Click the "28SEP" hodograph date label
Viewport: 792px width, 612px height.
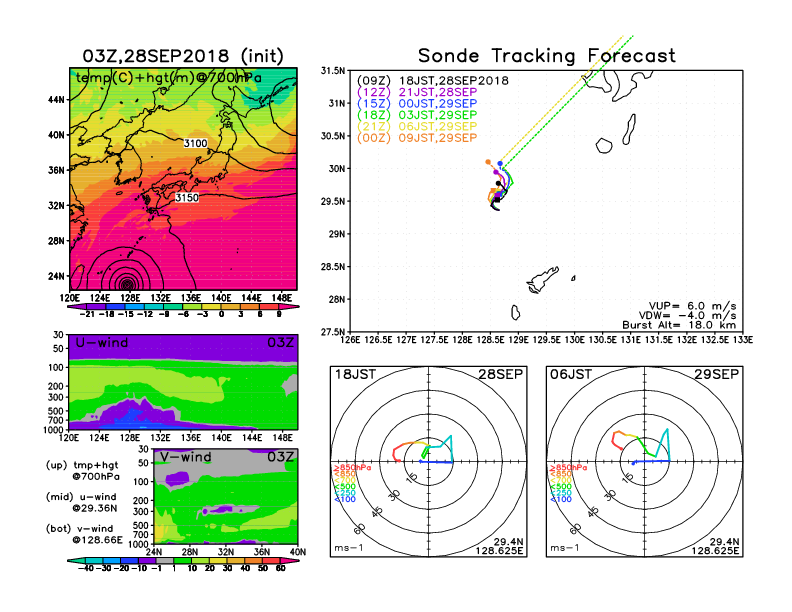(x=501, y=375)
